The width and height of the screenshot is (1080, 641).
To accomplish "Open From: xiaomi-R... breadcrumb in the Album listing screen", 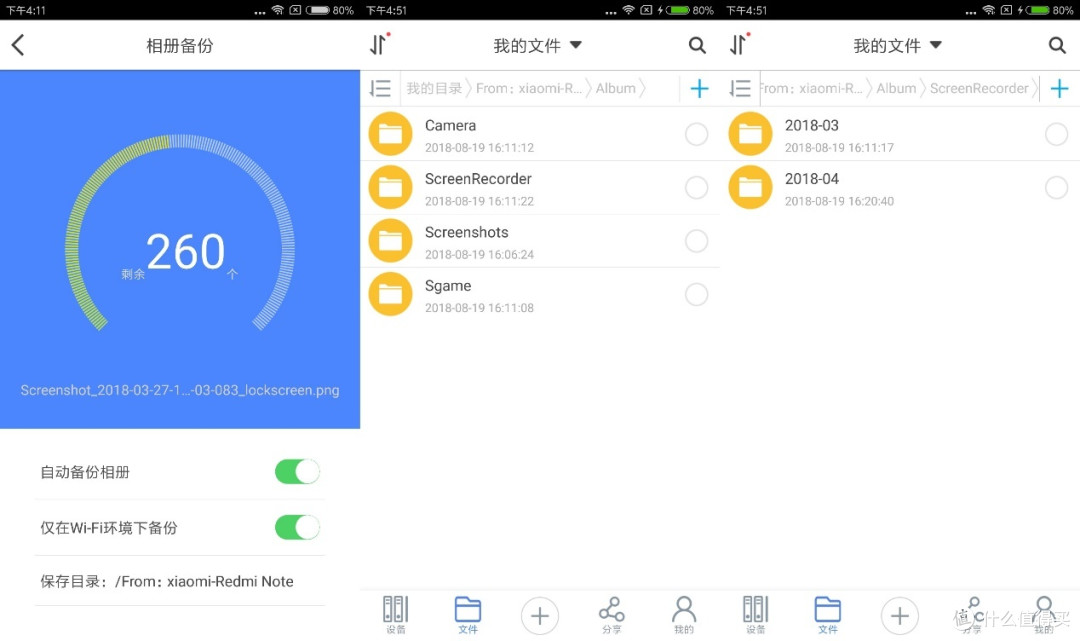I will [529, 88].
